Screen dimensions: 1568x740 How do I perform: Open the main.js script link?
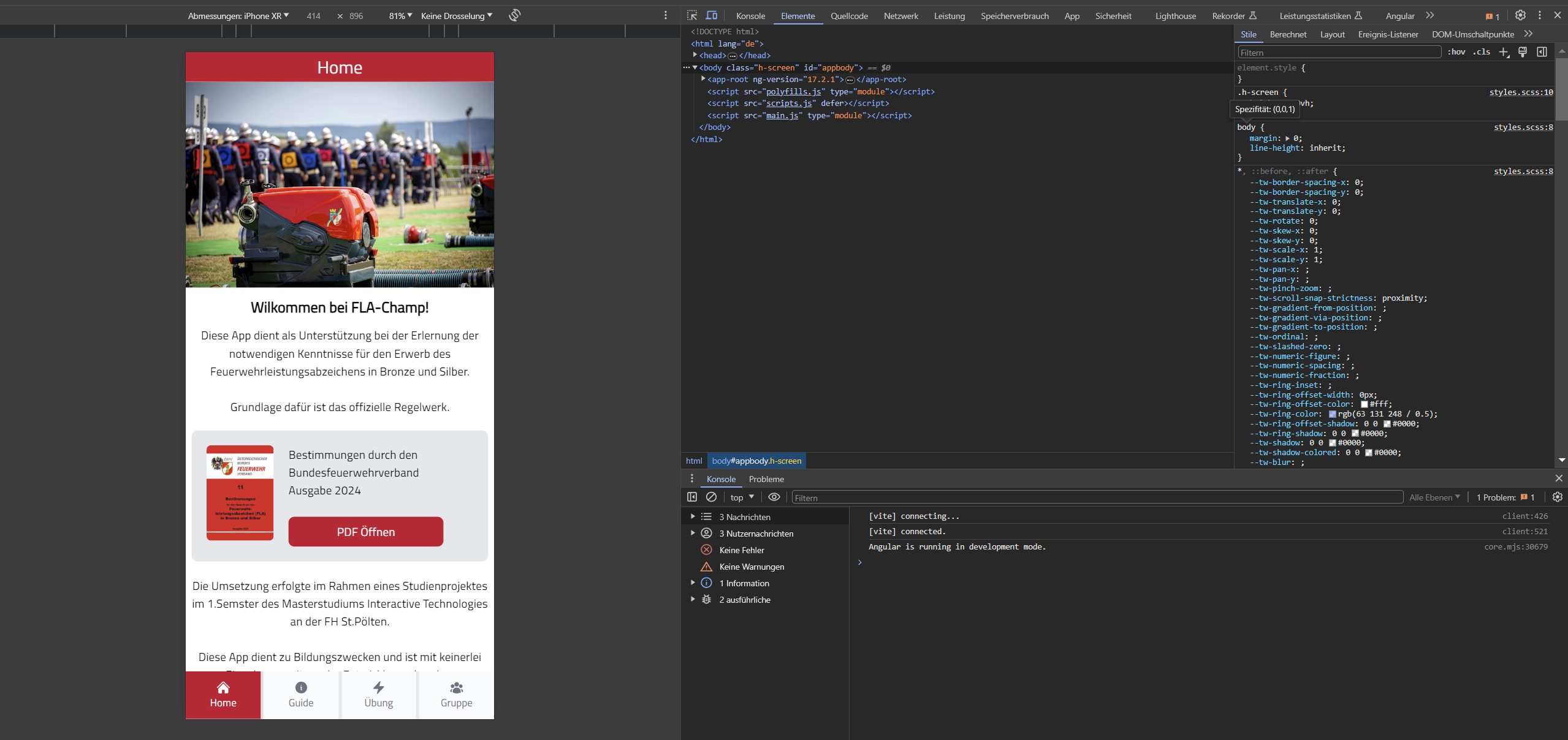tap(782, 115)
